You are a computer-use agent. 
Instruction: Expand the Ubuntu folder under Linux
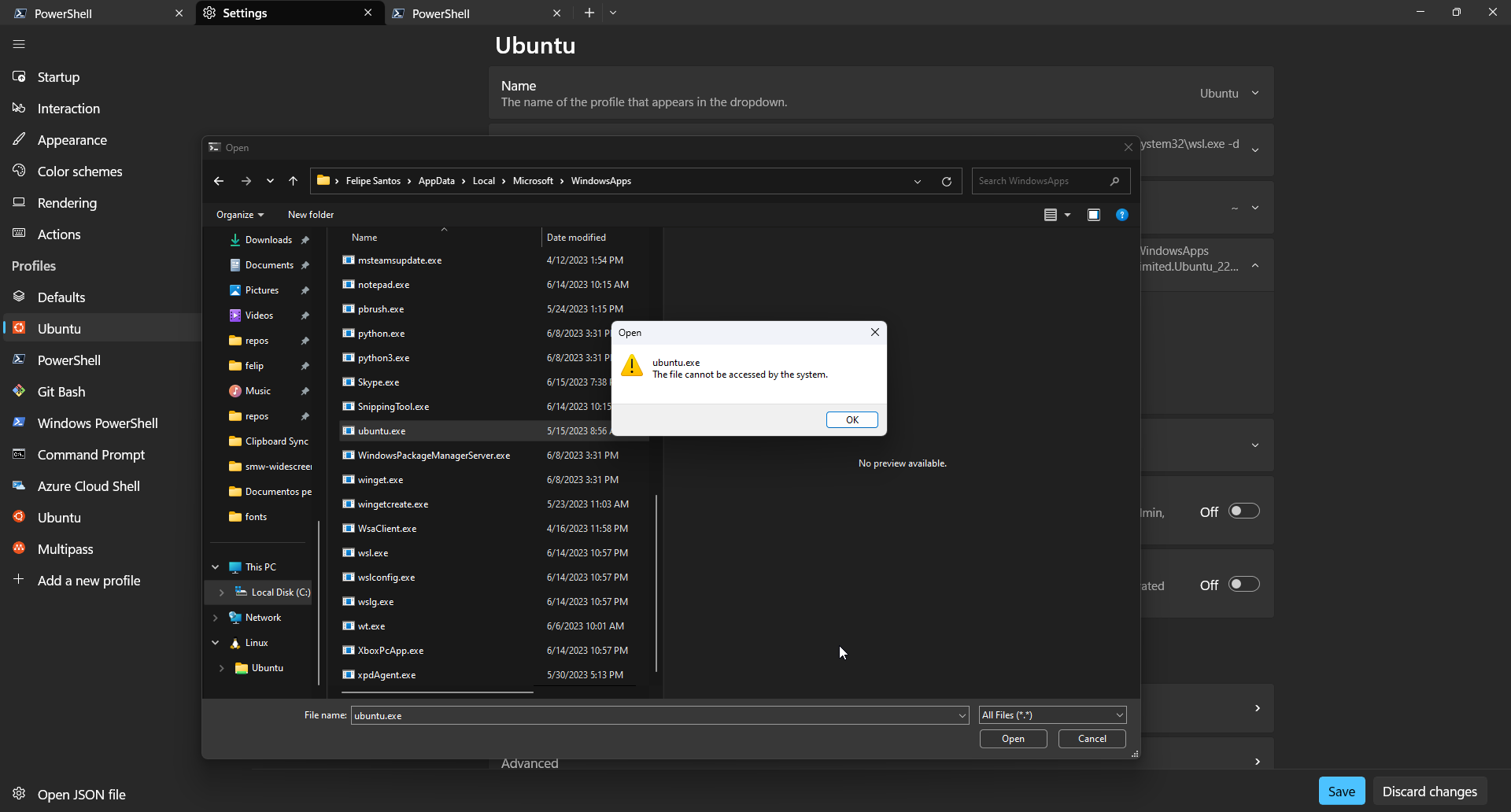(221, 668)
